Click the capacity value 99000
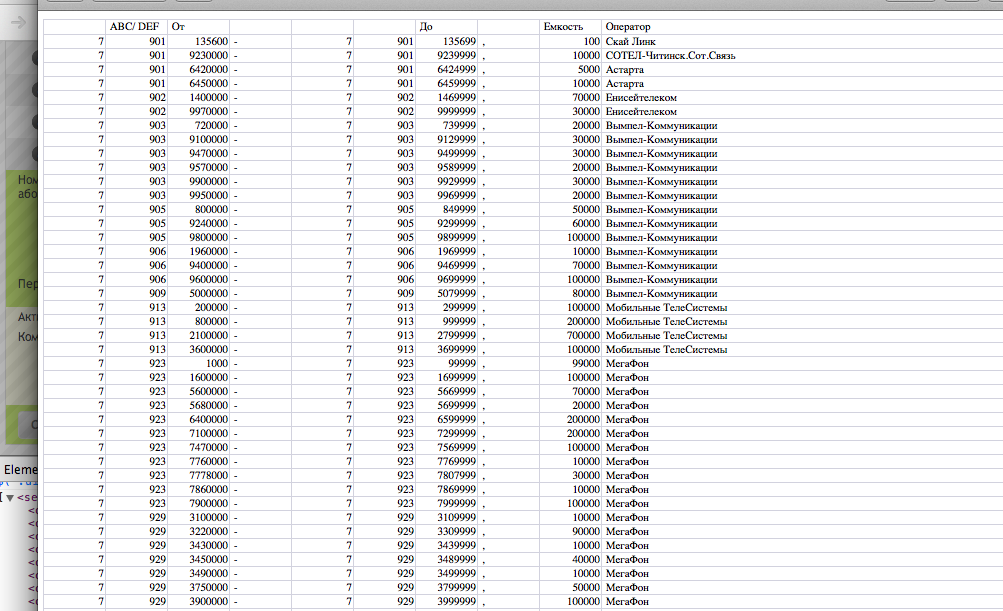1003x611 pixels. coord(586,364)
